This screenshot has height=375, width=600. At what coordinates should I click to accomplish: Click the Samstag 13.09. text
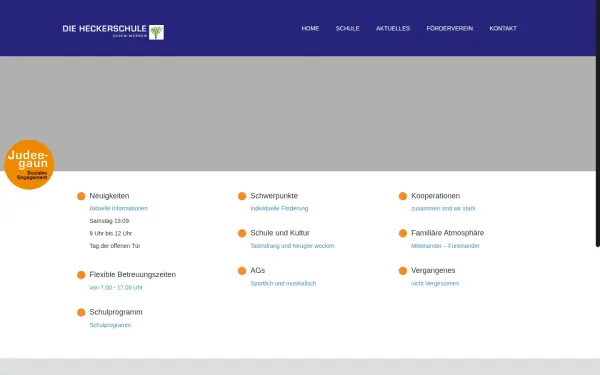tap(110, 221)
